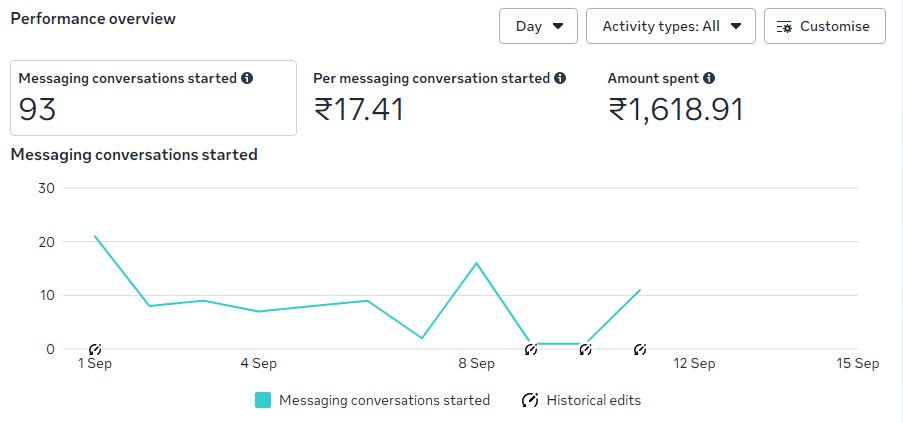Click info icon next to Per messaging conversation started
903x423 pixels.
tap(560, 78)
